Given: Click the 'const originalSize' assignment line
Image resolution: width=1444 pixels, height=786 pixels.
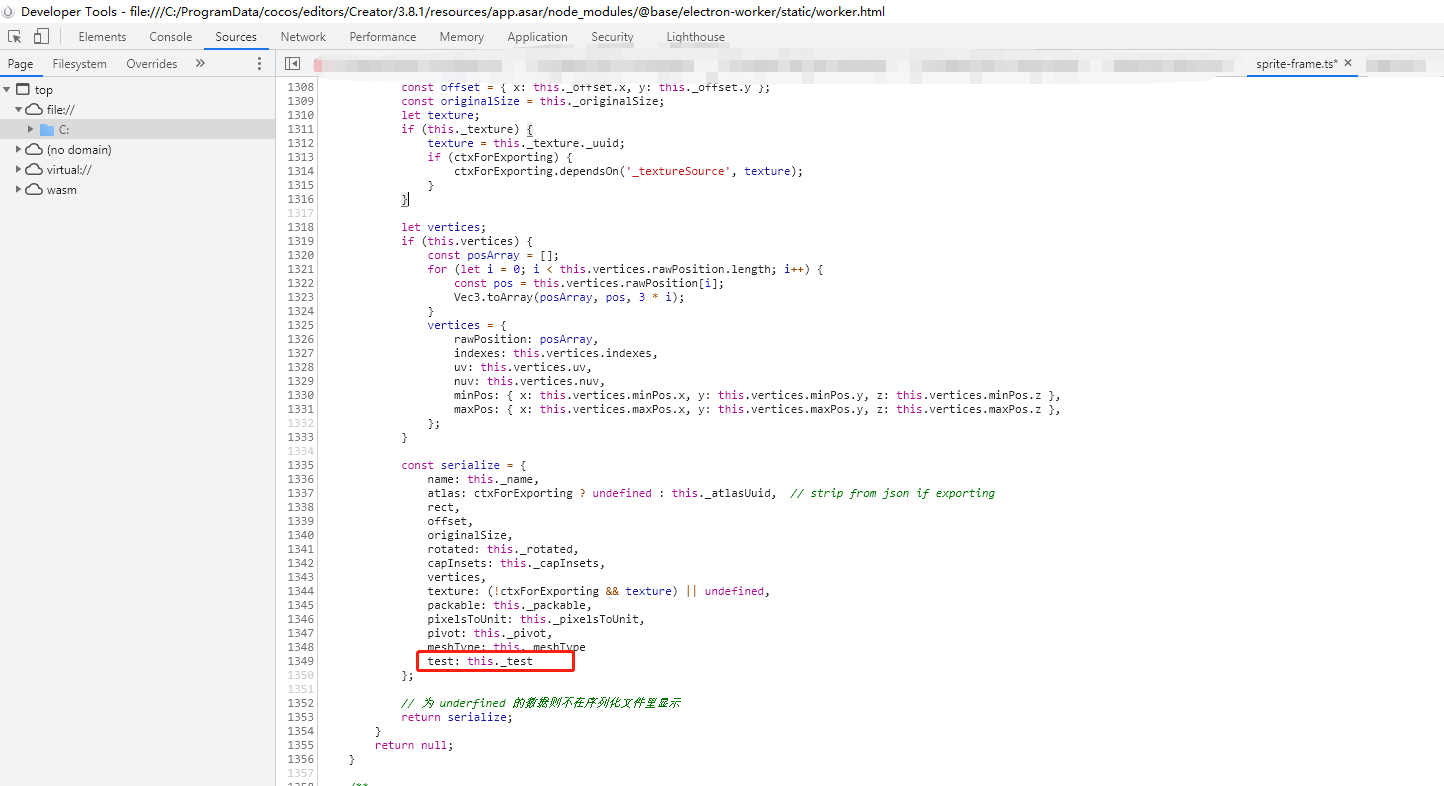Looking at the screenshot, I should point(533,101).
